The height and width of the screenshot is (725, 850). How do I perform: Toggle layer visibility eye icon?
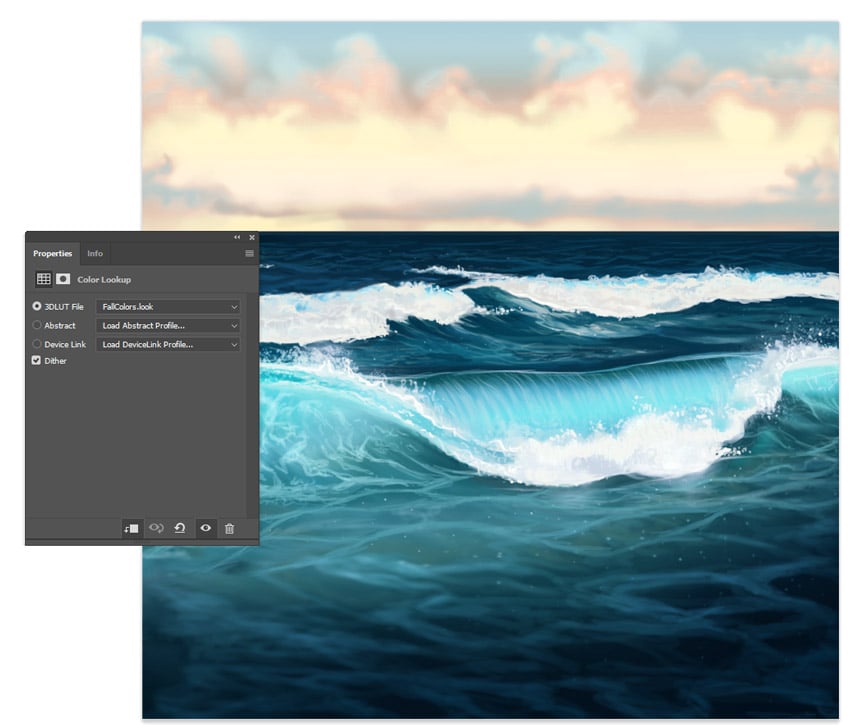tap(205, 528)
